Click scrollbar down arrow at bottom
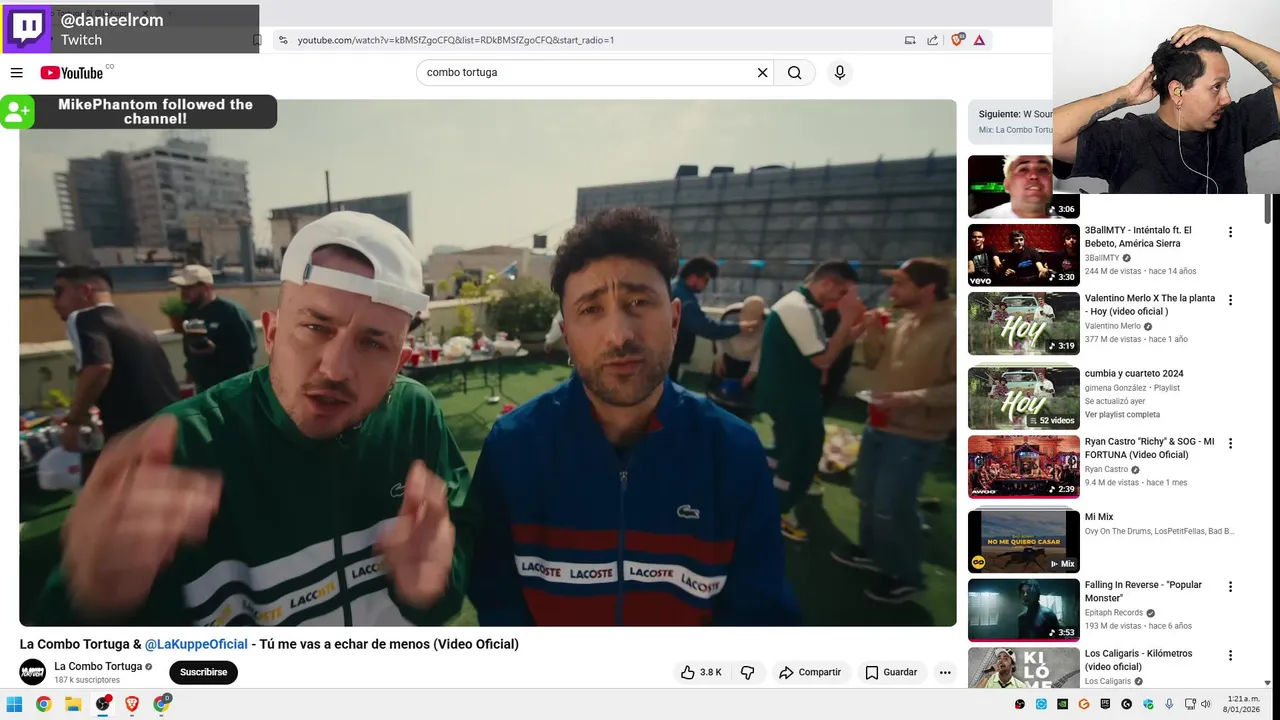1280x720 pixels. pyautogui.click(x=1268, y=683)
